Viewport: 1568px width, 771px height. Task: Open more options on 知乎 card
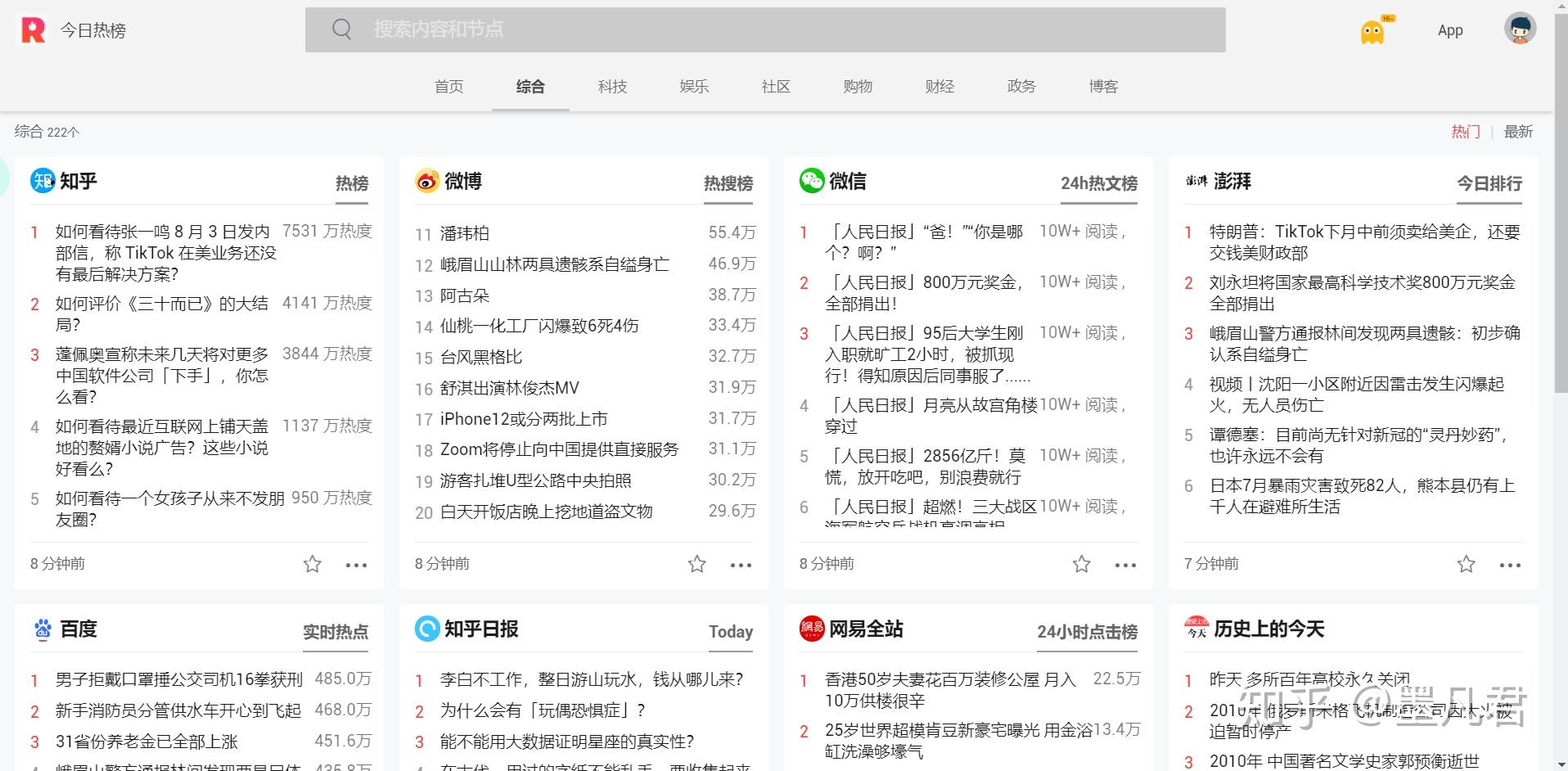pyautogui.click(x=356, y=565)
